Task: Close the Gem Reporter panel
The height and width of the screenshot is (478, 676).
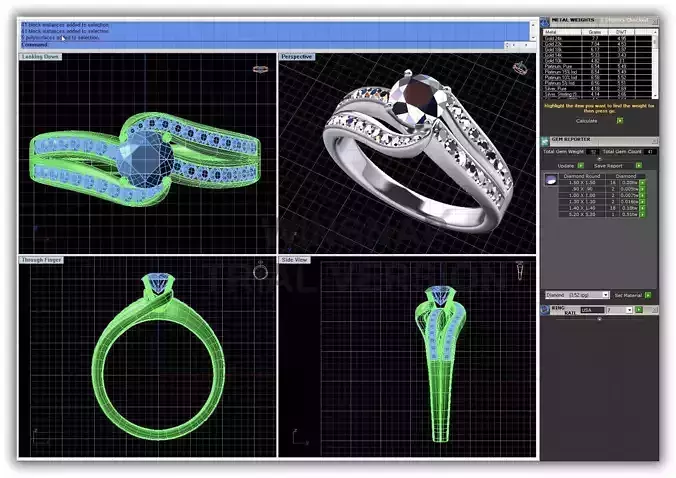Action: pos(654,141)
